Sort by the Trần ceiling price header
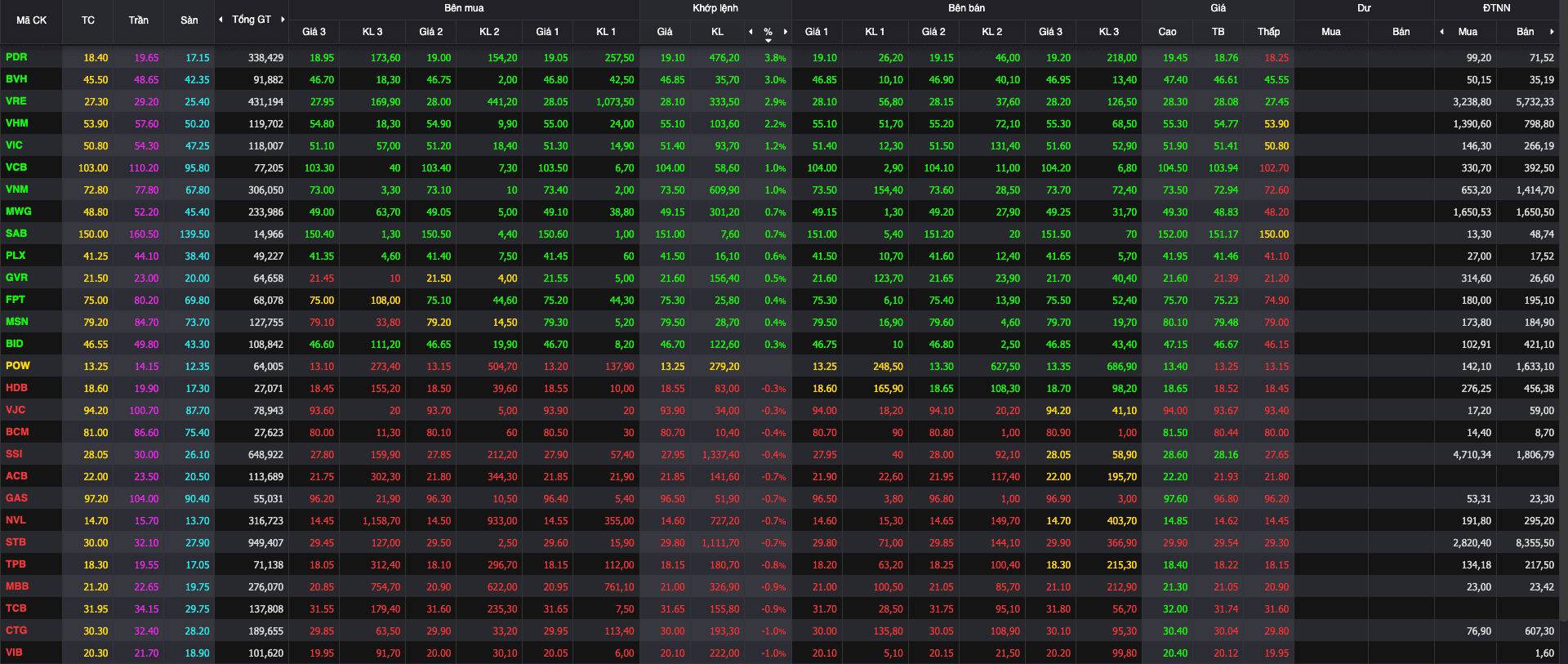 [138, 20]
